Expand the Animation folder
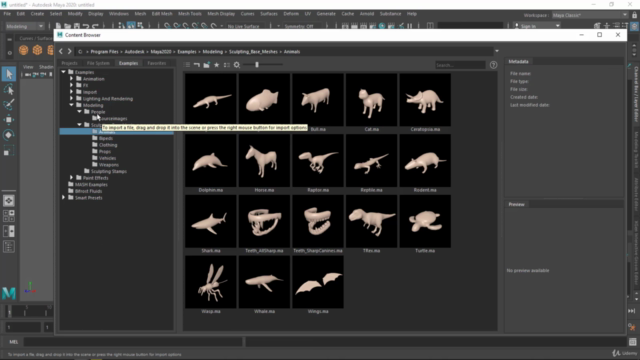Viewport: 640px width, 360px height. click(71, 78)
